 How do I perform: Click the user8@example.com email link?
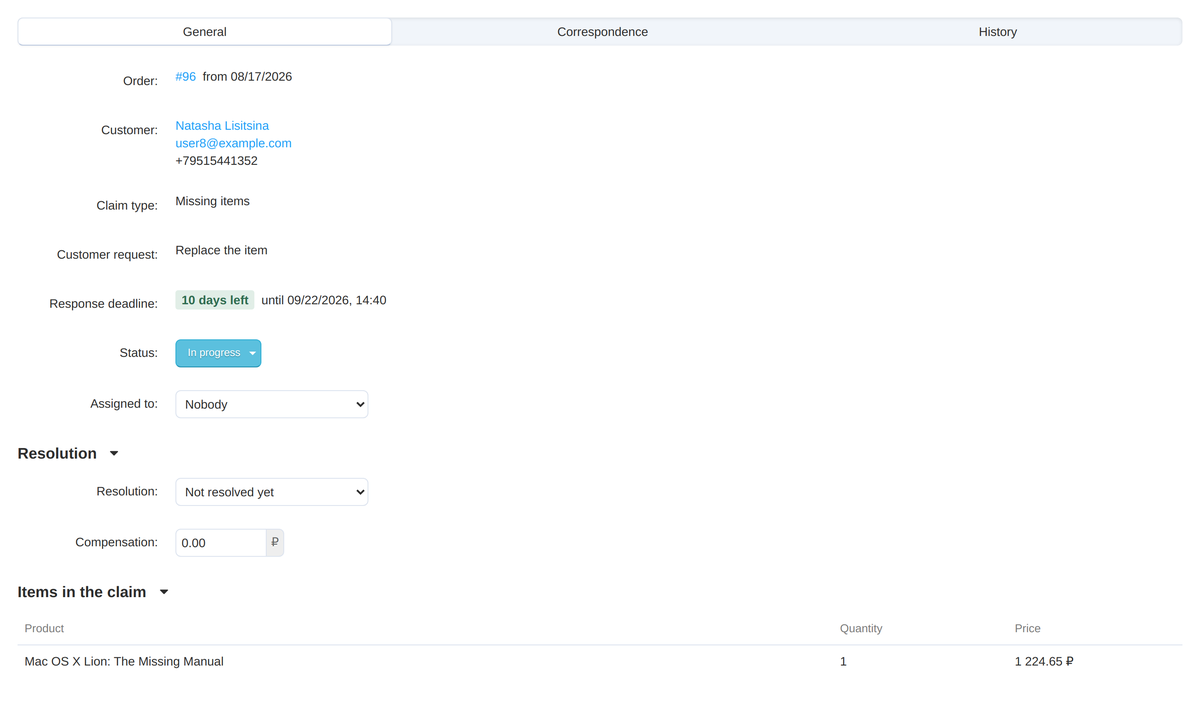pyautogui.click(x=233, y=143)
